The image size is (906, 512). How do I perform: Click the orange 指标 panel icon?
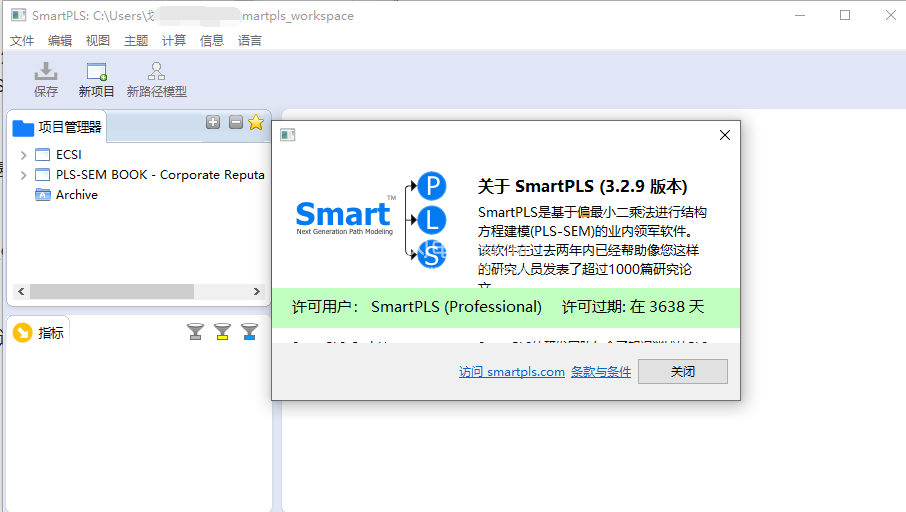point(23,333)
